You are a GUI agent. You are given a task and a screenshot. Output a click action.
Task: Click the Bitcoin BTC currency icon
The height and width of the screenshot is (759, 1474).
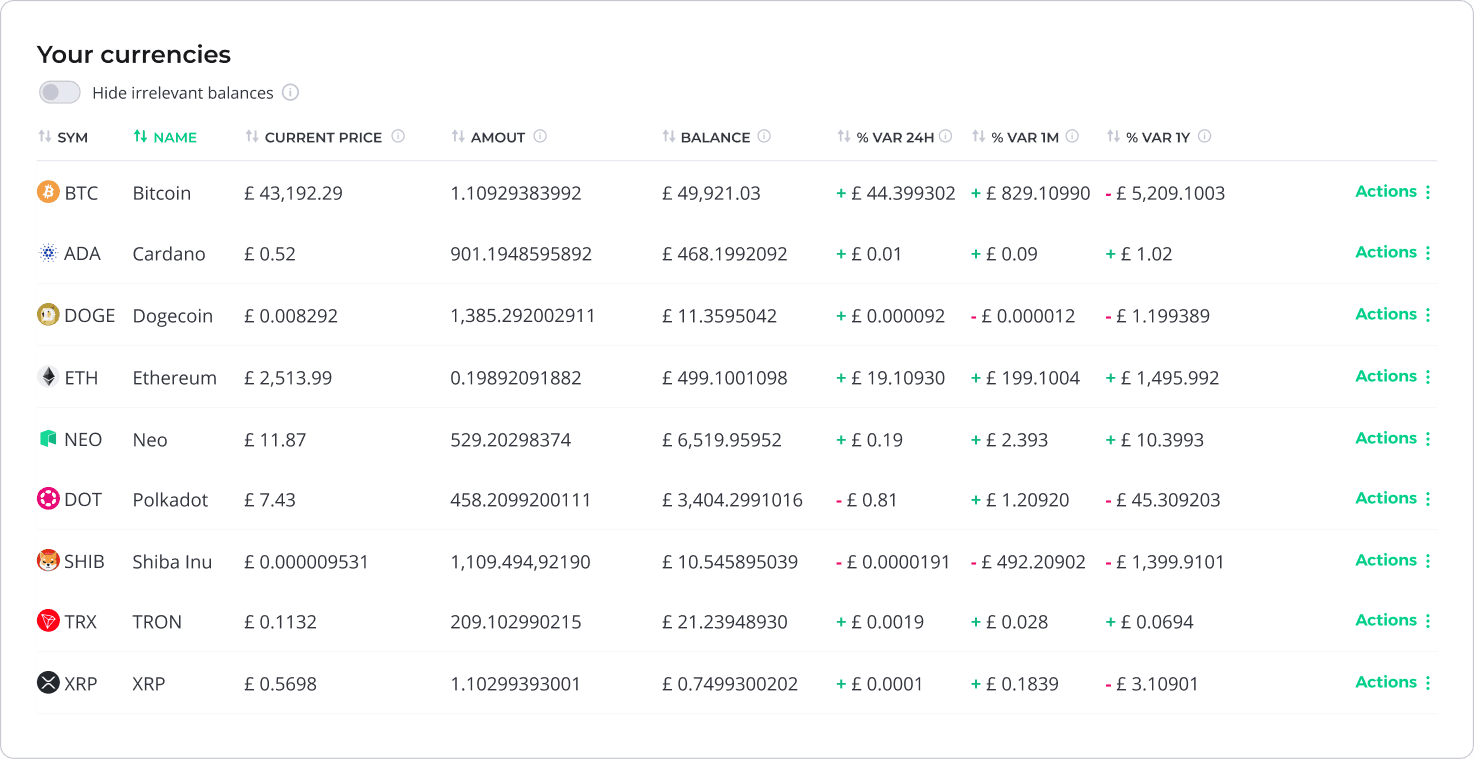point(47,192)
